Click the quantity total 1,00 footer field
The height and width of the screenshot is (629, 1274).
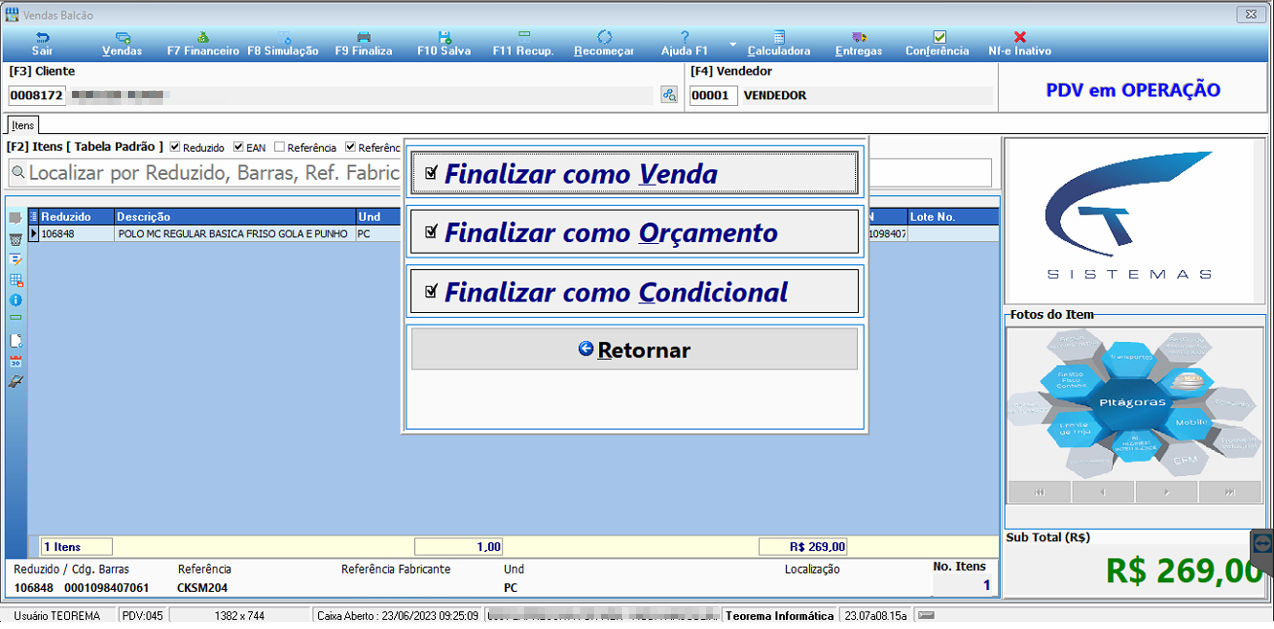(458, 547)
